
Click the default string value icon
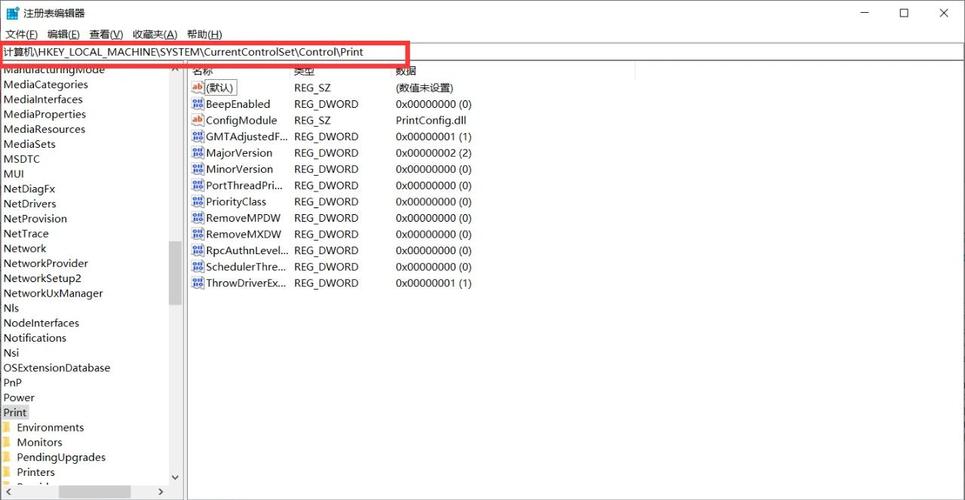[x=198, y=88]
